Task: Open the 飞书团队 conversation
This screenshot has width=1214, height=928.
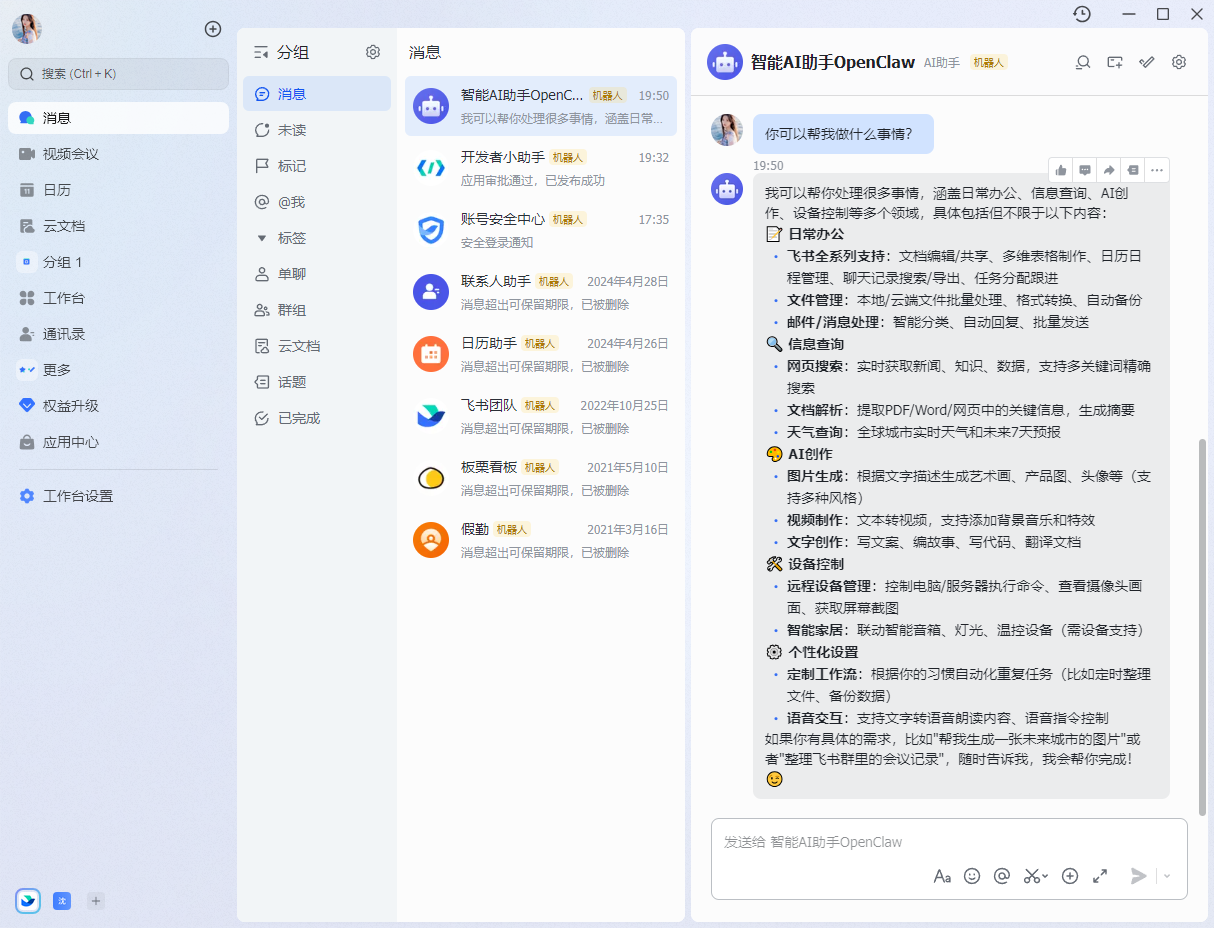Action: pos(541,416)
